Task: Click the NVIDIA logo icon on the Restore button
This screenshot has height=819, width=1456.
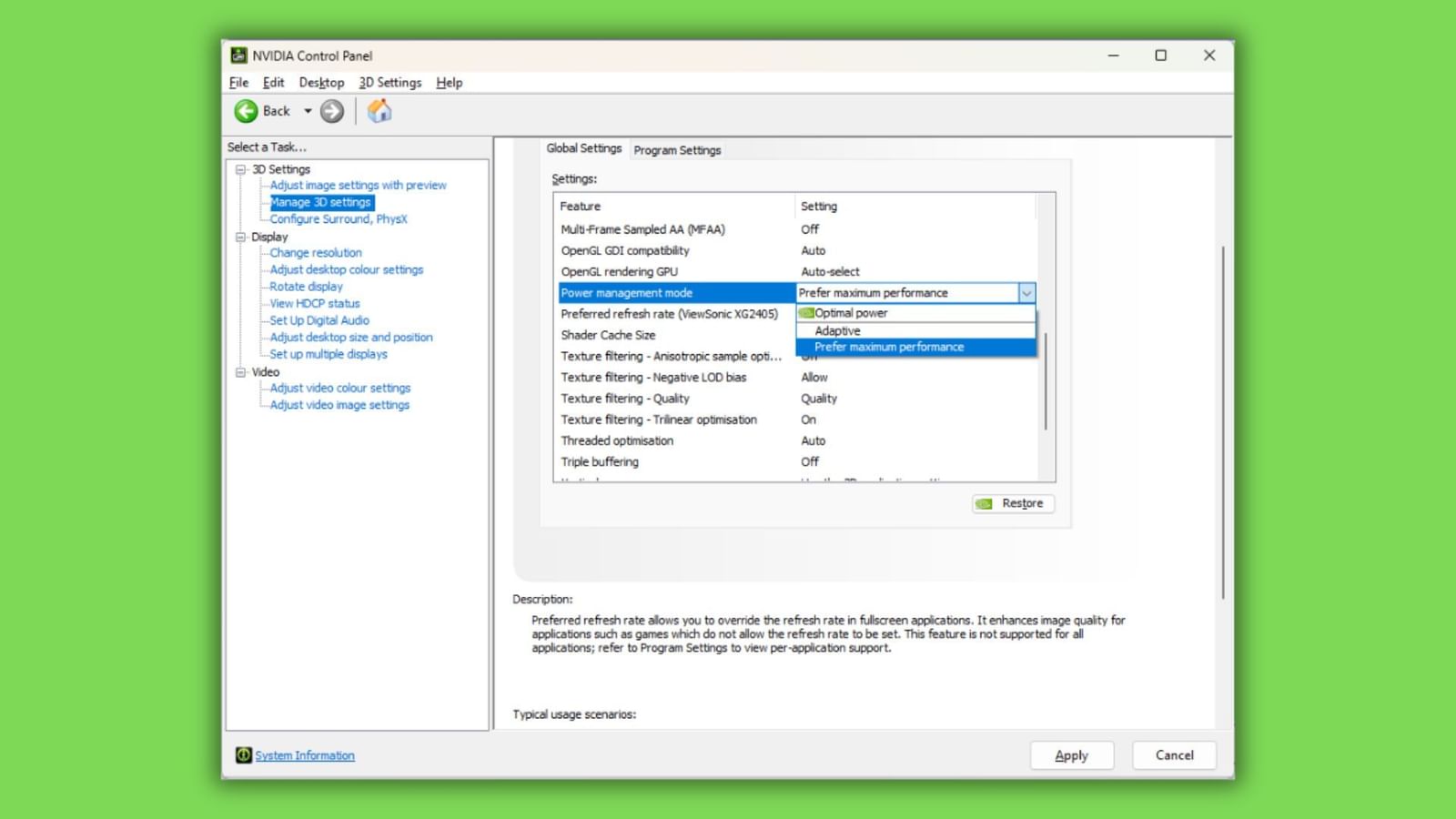Action: (x=985, y=503)
